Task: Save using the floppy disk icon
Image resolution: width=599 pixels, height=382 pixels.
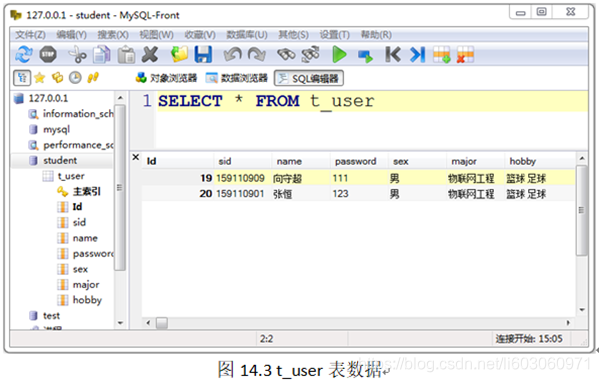Action: point(203,55)
